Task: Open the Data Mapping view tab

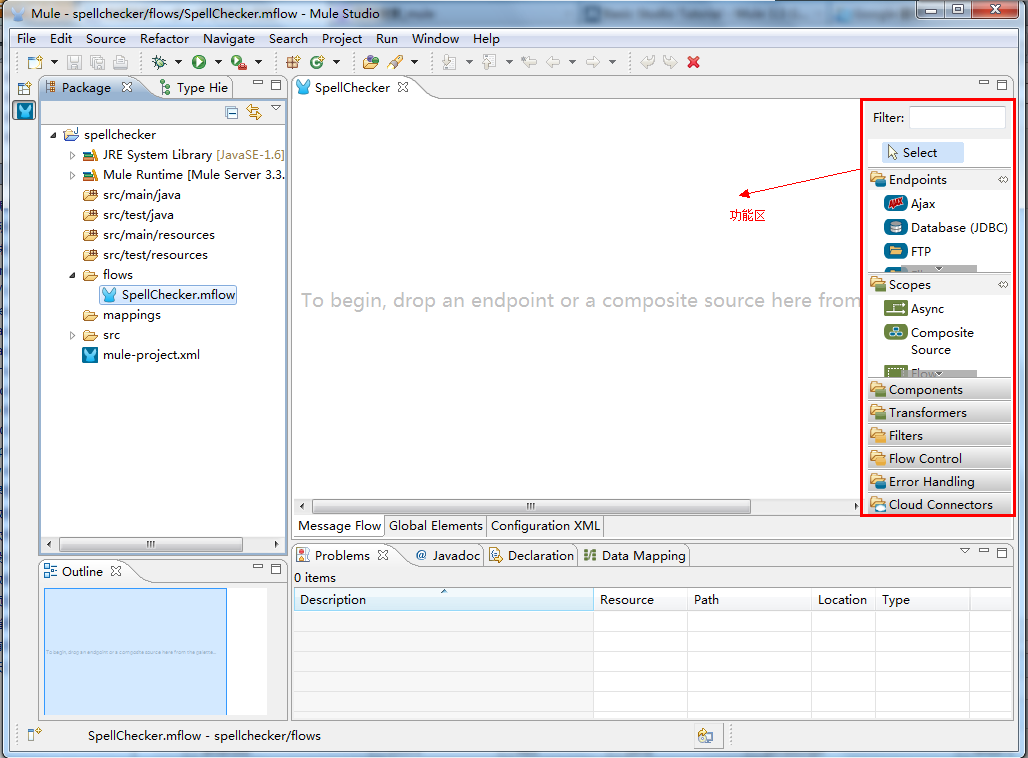Action: coord(635,555)
